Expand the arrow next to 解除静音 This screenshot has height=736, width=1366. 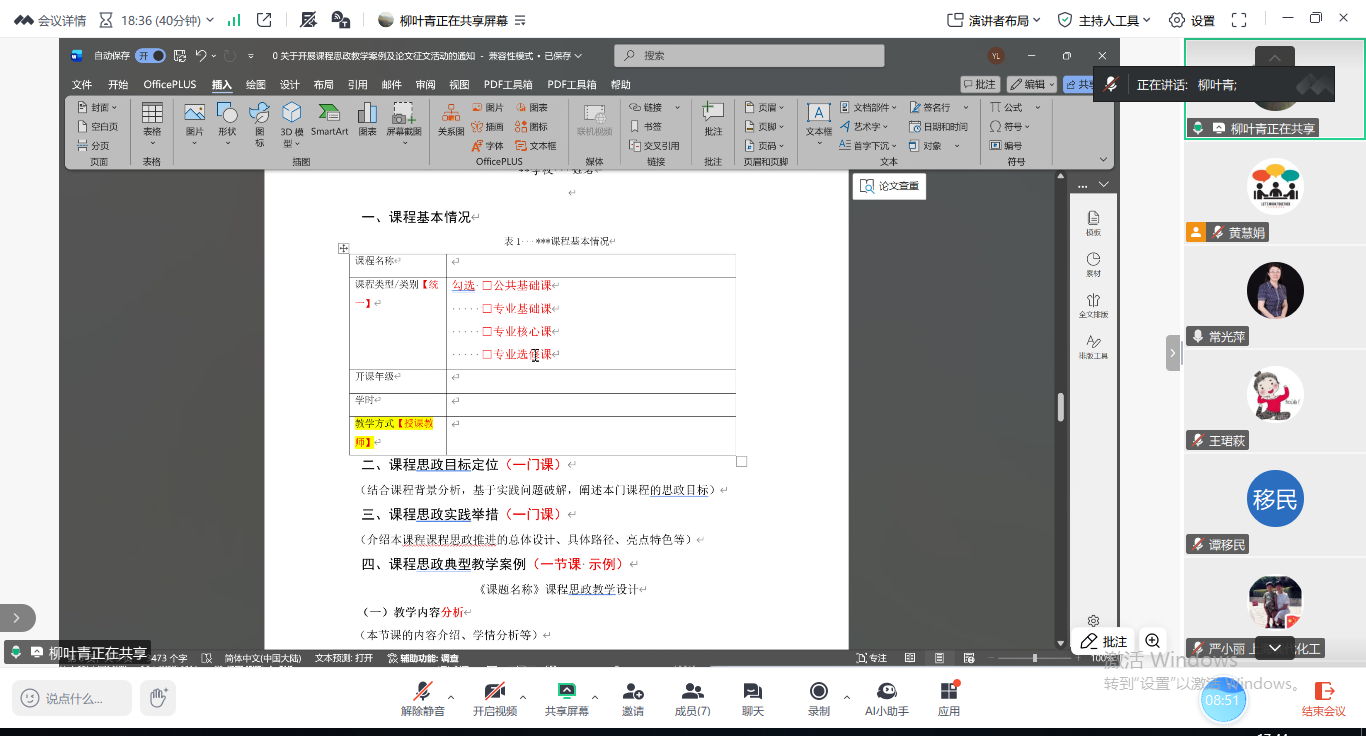[x=451, y=697]
